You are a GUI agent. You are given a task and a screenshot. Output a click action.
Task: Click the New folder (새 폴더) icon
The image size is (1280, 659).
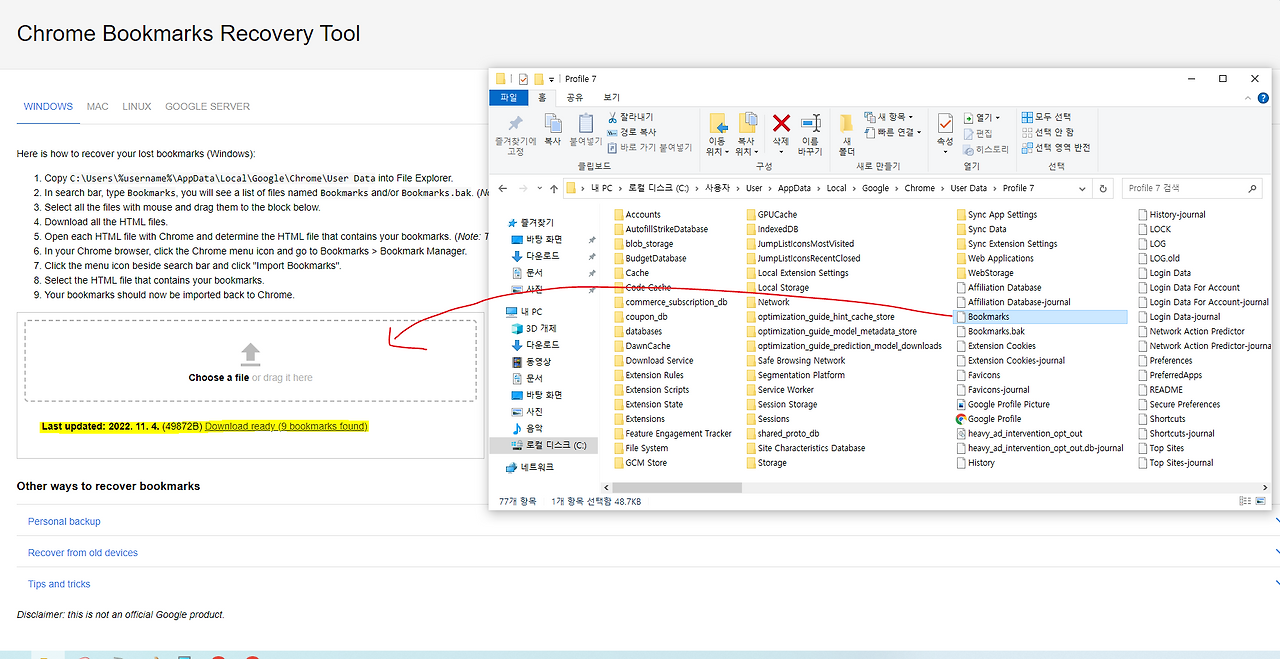point(846,123)
